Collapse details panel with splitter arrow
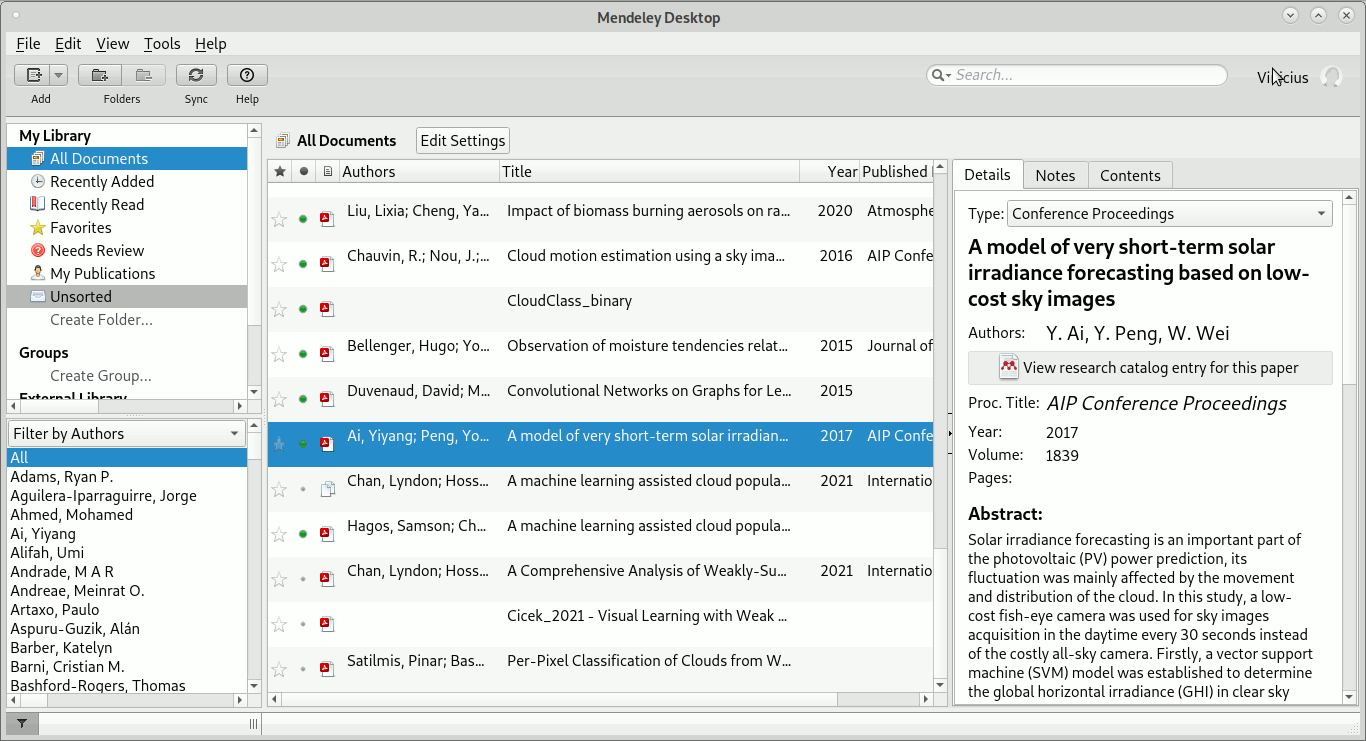 click(x=948, y=434)
